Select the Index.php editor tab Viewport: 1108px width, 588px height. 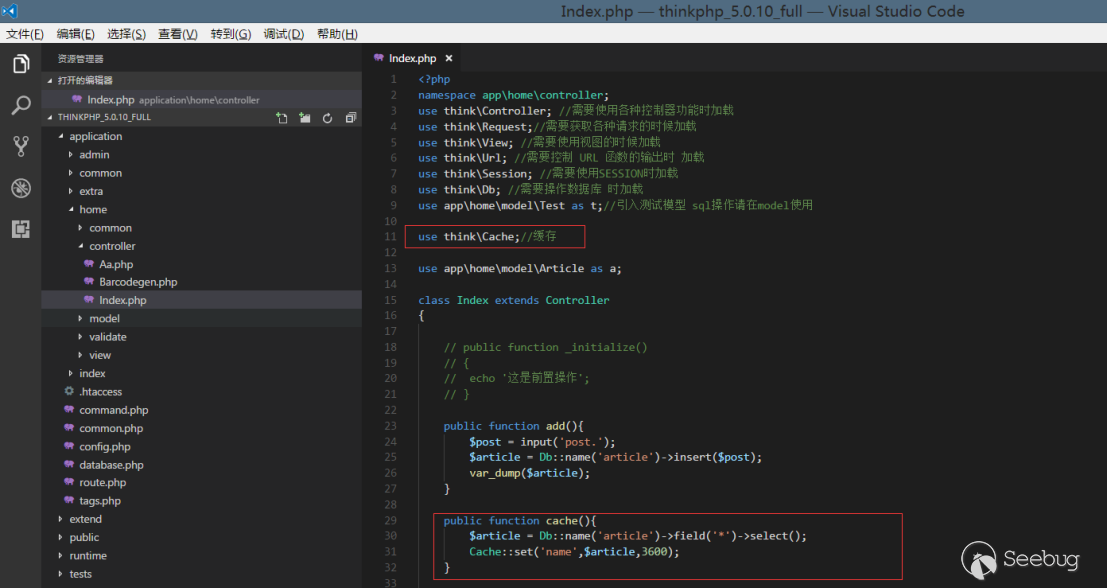click(x=413, y=59)
